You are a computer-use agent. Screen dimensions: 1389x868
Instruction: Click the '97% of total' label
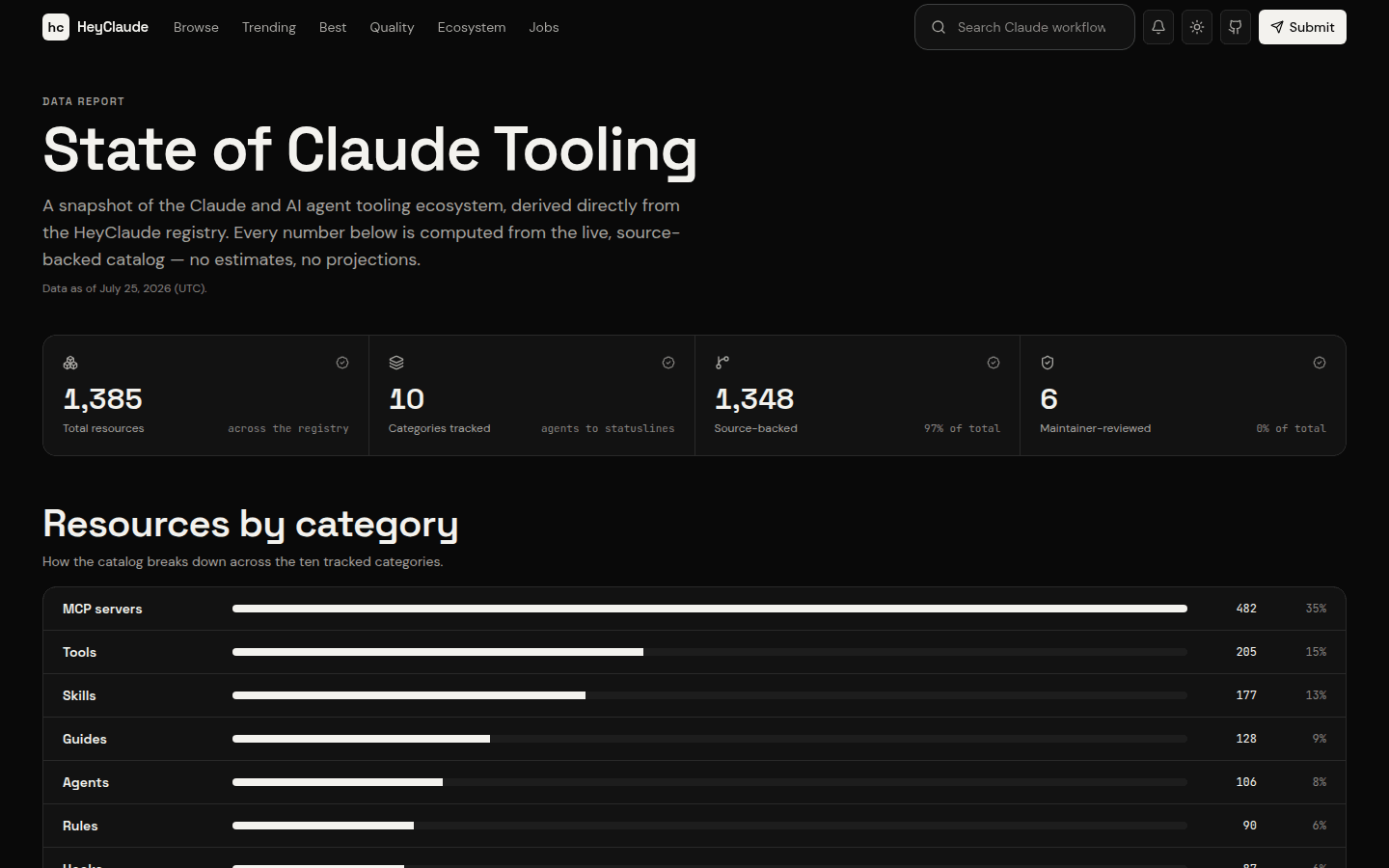962,428
